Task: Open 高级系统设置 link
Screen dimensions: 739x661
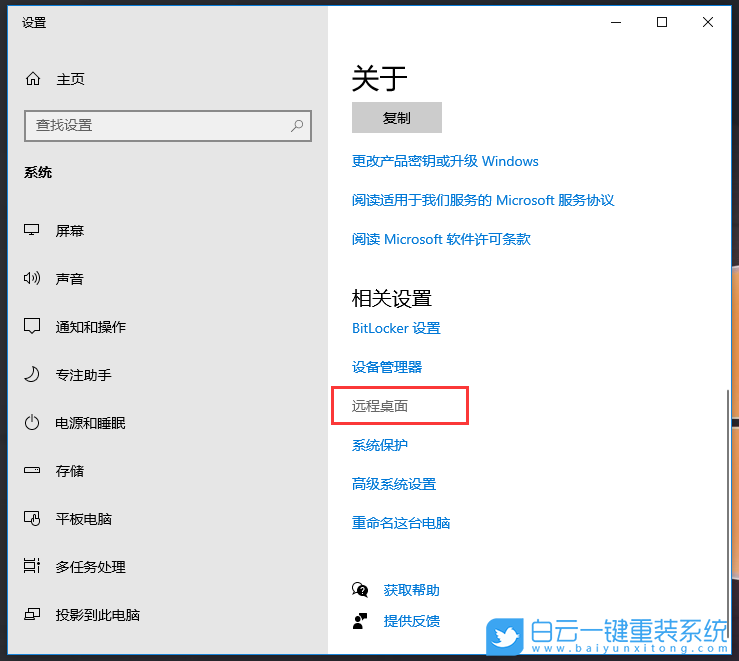Action: point(394,484)
